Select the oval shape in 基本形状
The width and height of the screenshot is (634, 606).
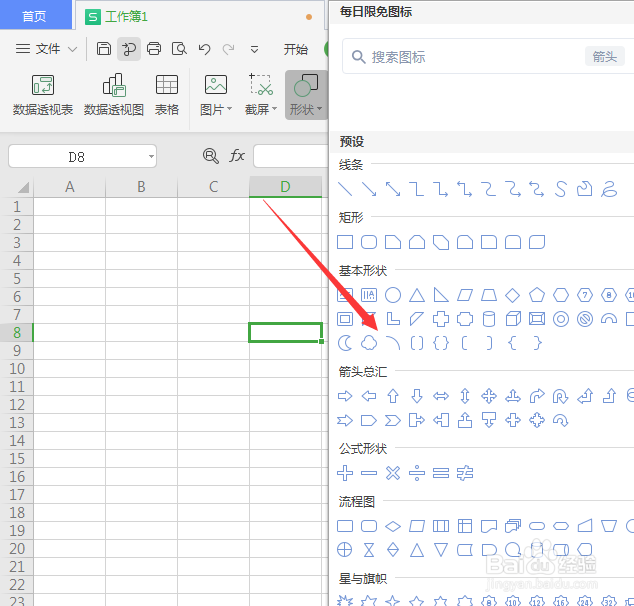pos(393,295)
